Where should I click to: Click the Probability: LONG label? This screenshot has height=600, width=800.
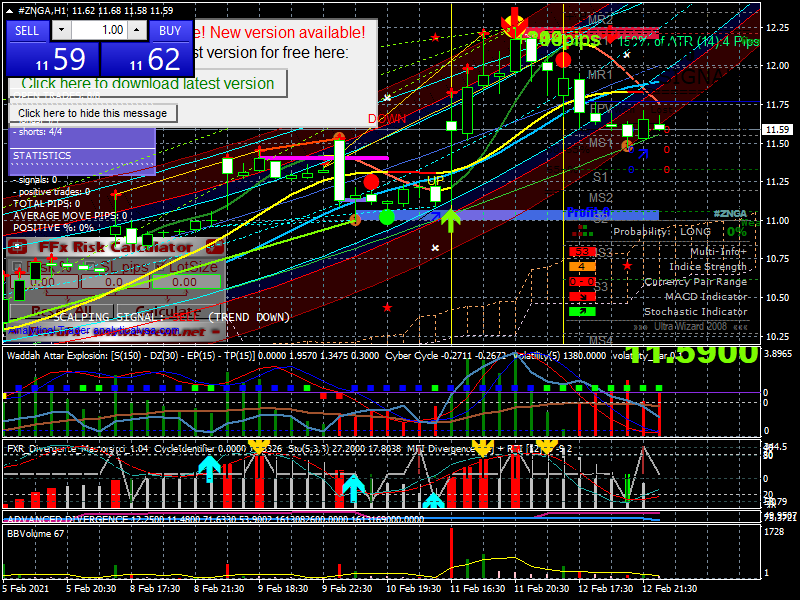point(662,232)
